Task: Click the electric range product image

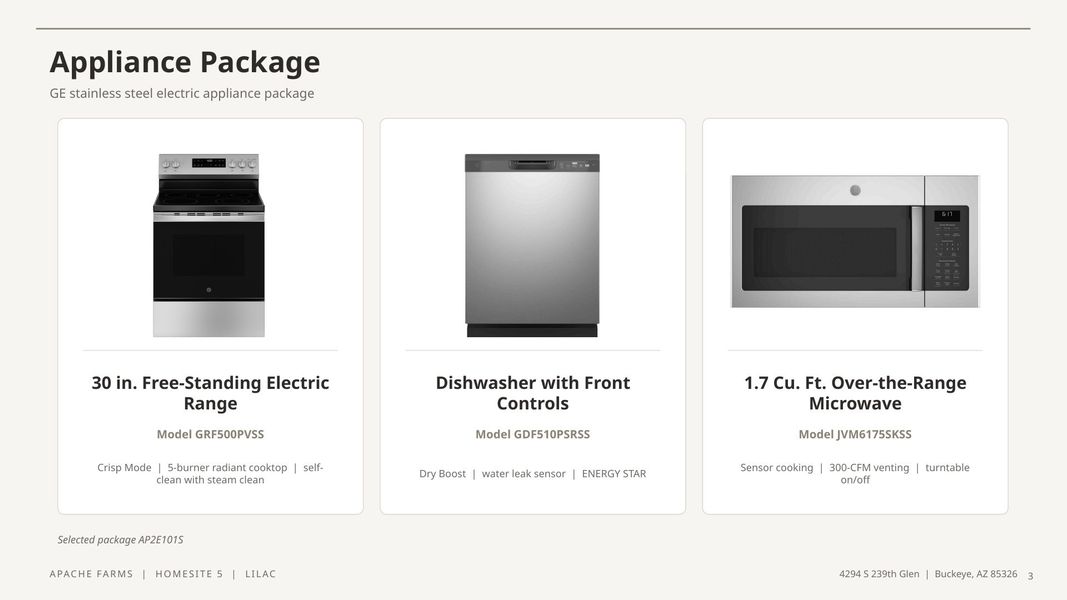Action: click(209, 245)
